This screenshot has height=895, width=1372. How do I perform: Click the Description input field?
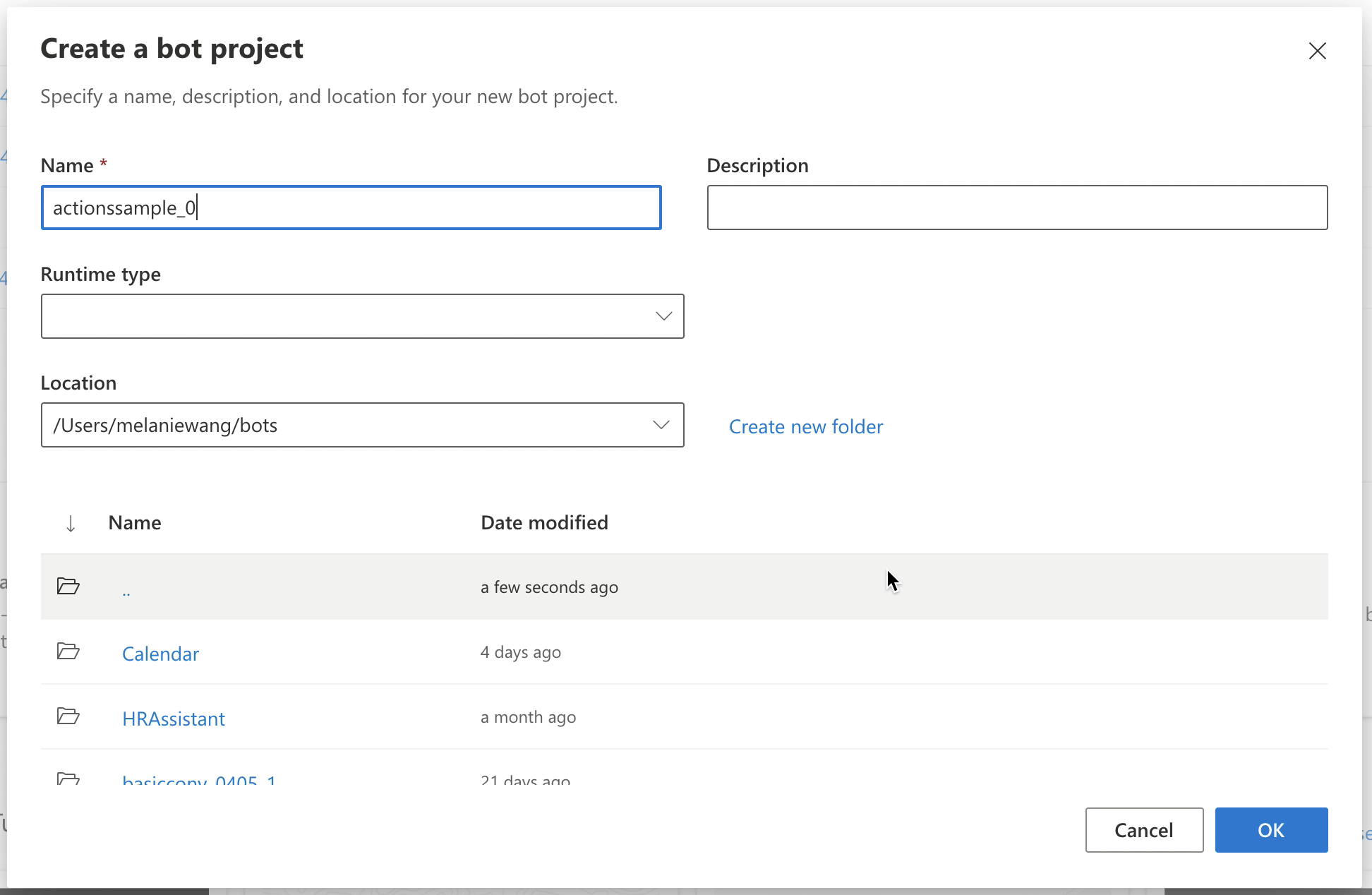[x=1017, y=207]
